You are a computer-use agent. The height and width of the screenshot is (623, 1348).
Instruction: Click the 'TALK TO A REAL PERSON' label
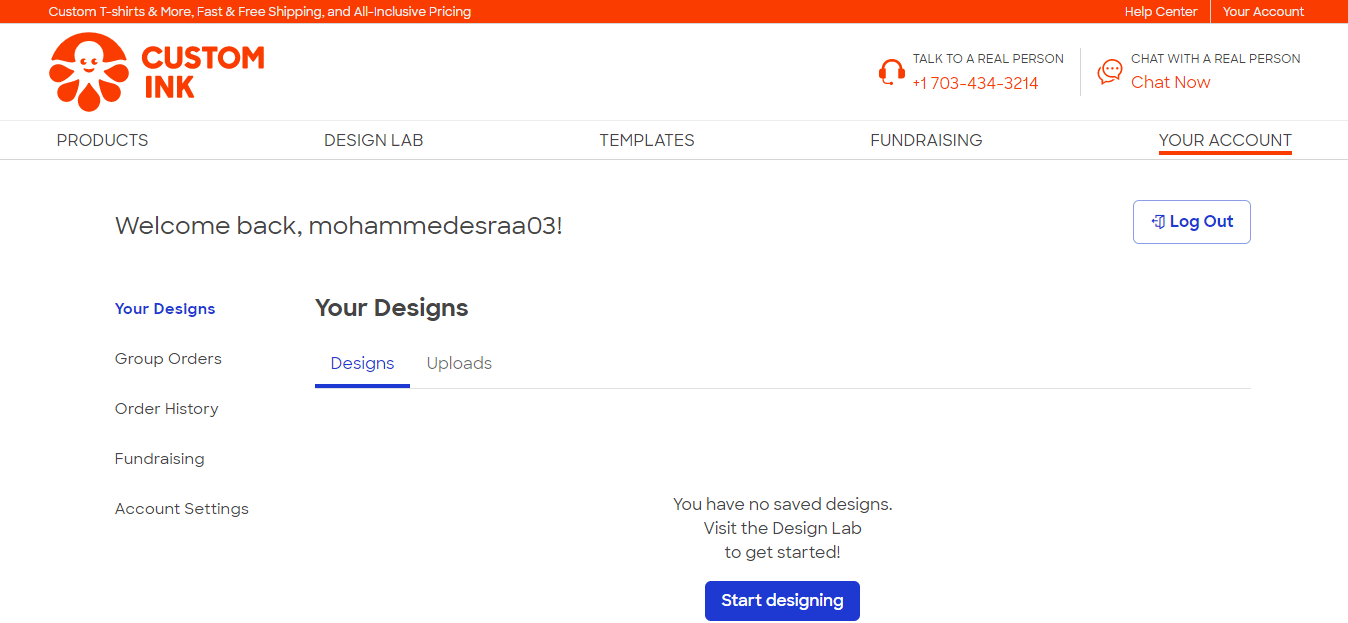[988, 59]
